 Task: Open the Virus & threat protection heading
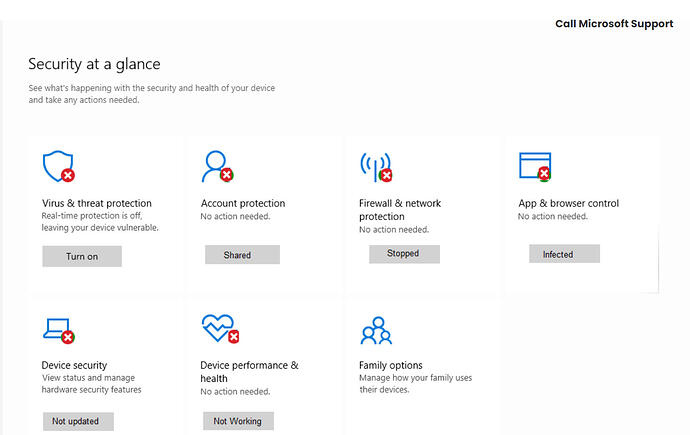(x=97, y=203)
